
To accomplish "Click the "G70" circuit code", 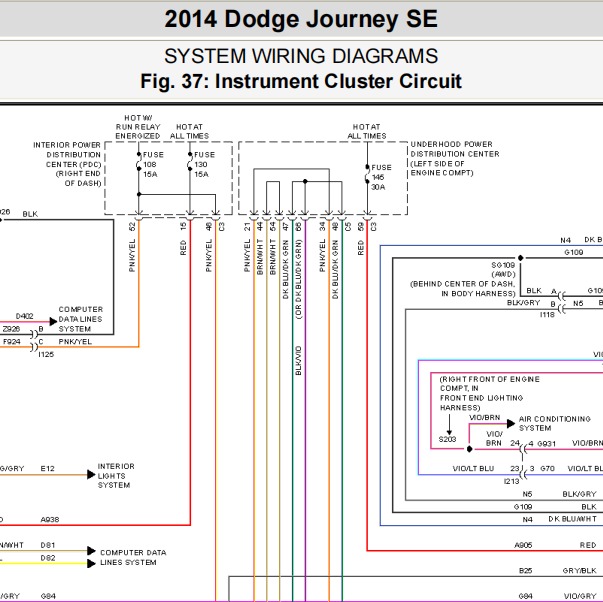I will [x=547, y=469].
